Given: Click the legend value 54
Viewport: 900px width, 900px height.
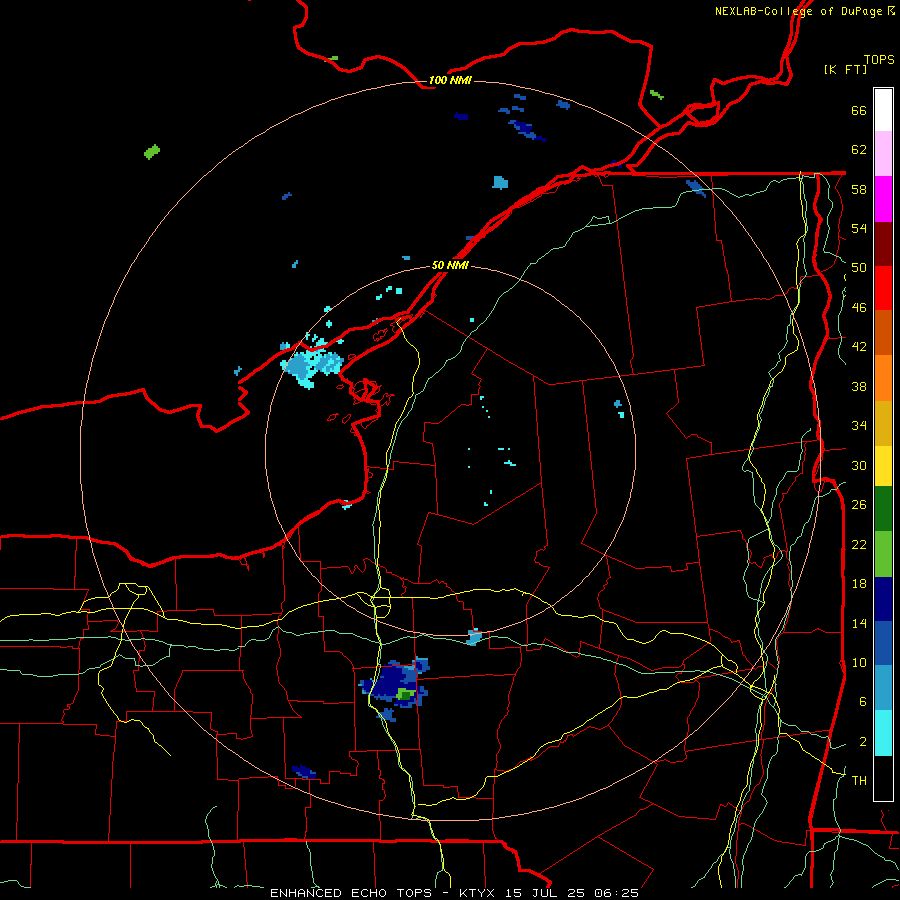Looking at the screenshot, I should pos(859,228).
